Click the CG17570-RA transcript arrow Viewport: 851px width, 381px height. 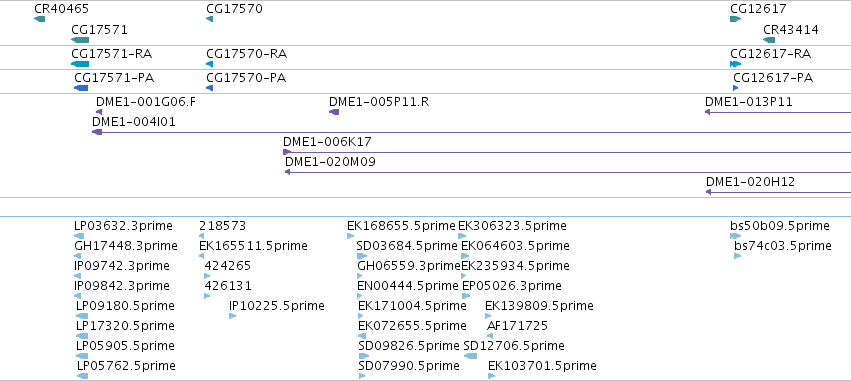point(209,64)
